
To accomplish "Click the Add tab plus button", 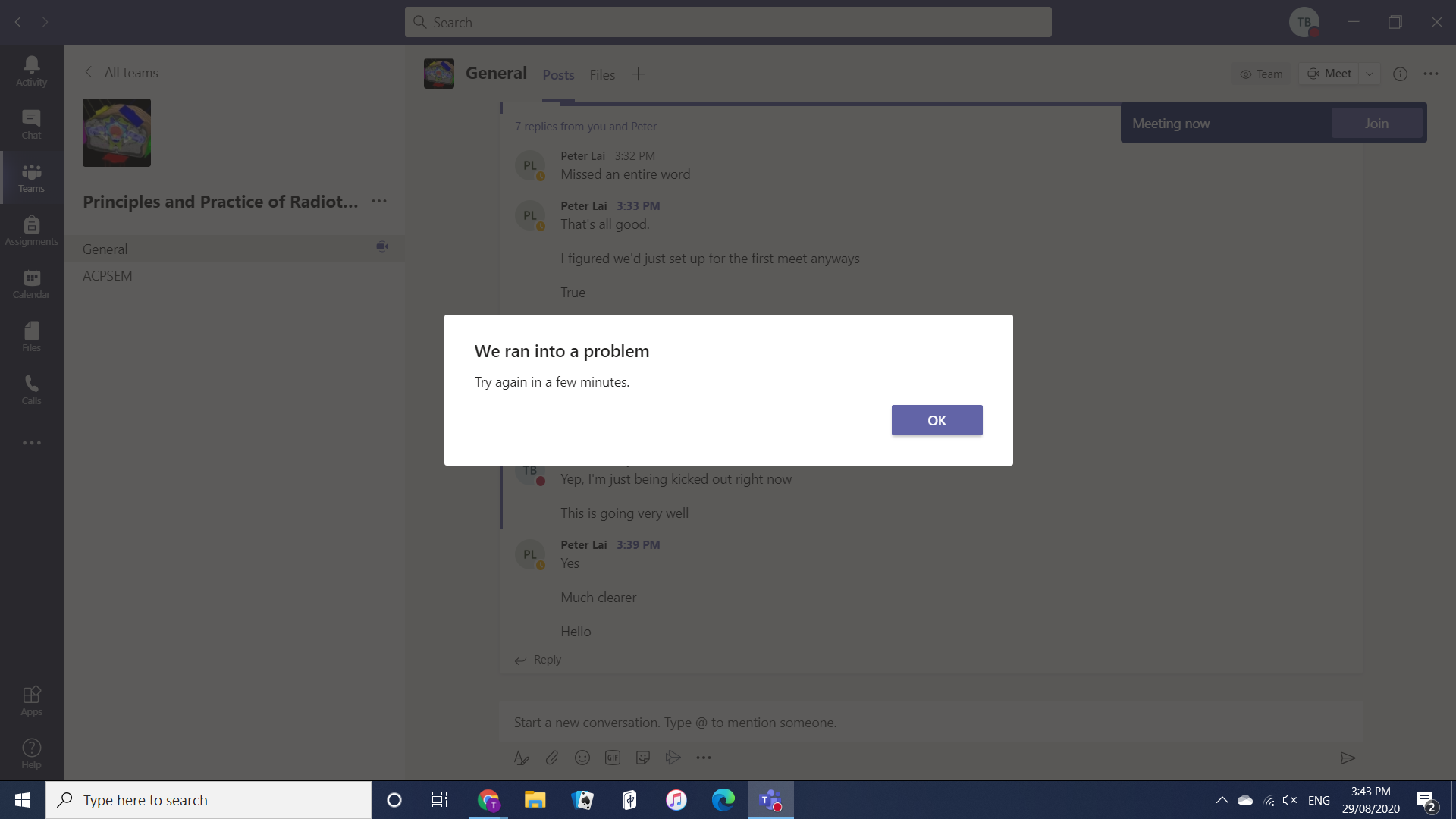I will coord(638,73).
